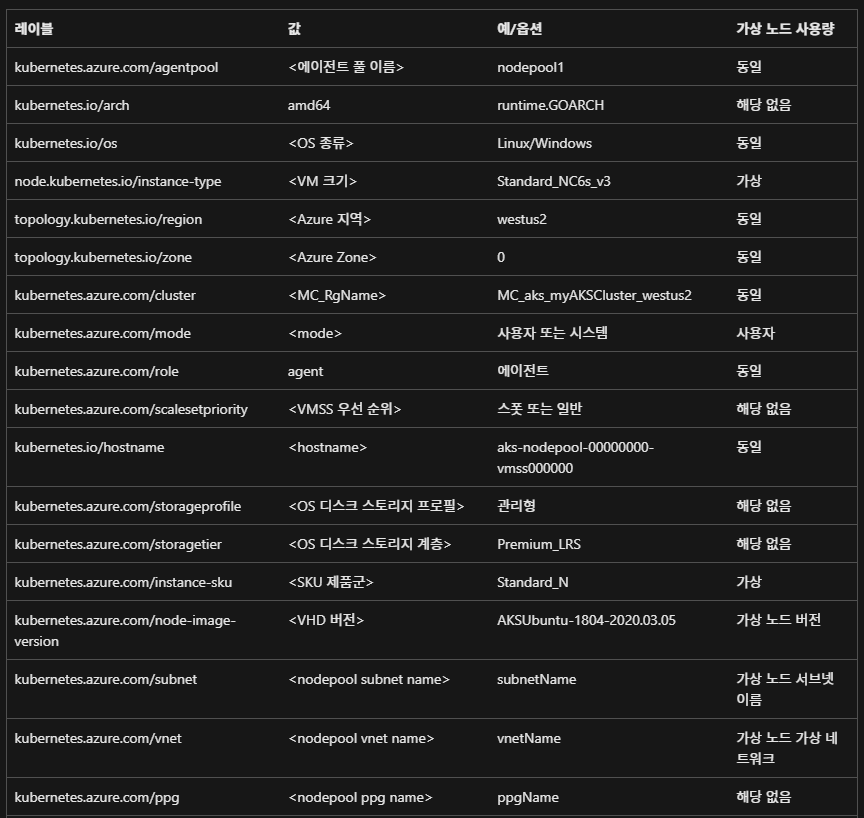This screenshot has height=818, width=864.
Task: Select the '값' column header
Action: point(294,29)
